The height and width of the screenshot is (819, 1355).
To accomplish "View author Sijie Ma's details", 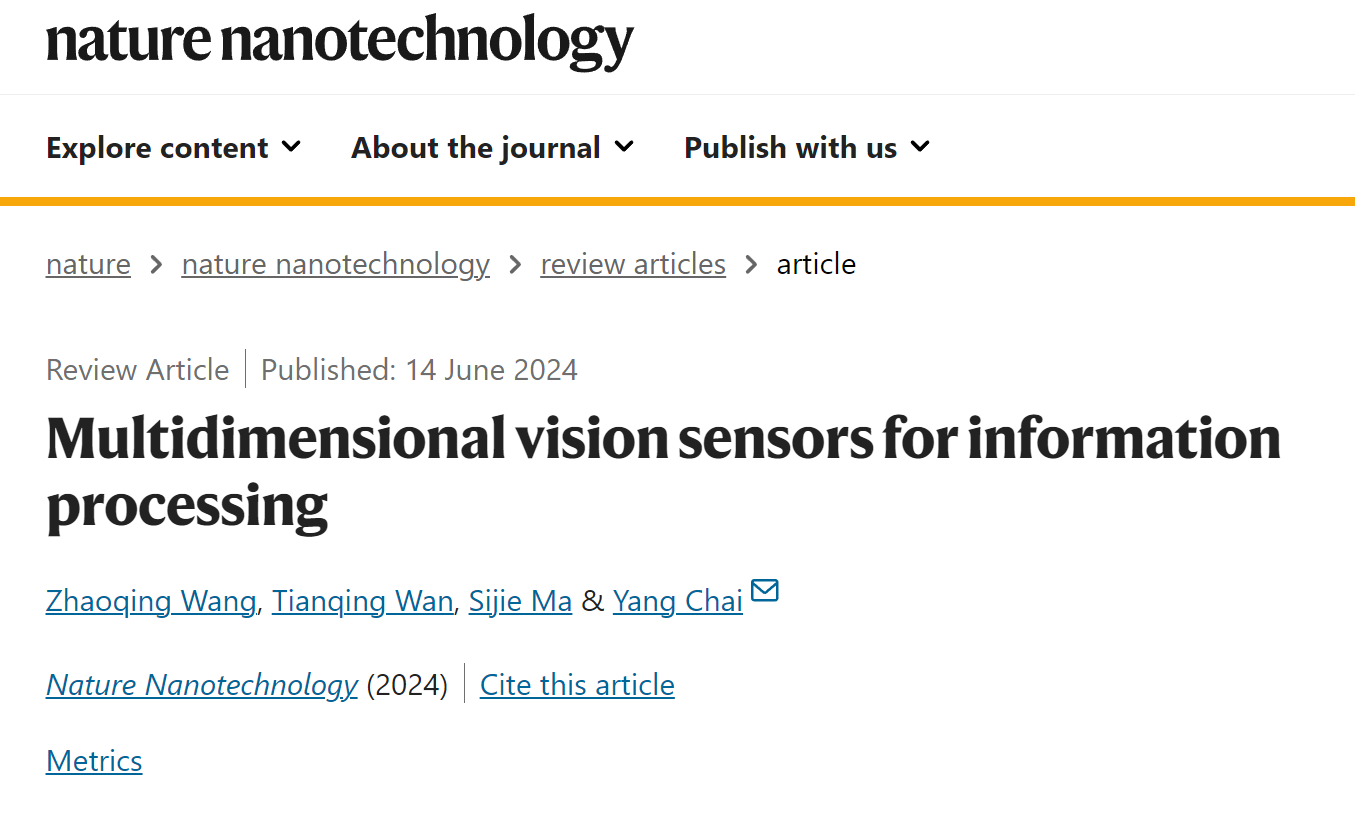I will tap(520, 601).
